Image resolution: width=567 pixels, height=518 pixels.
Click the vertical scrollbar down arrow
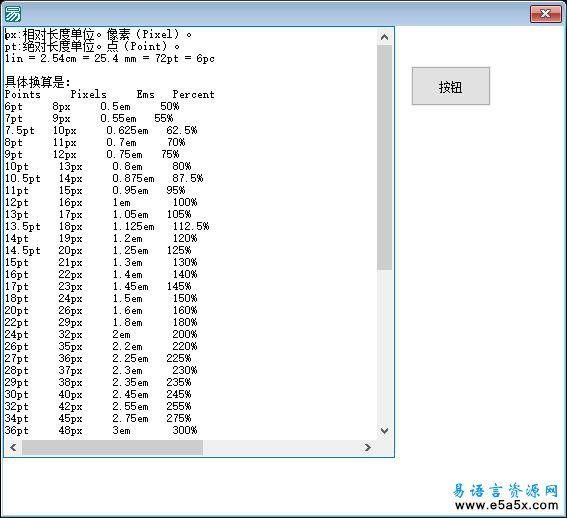coord(384,430)
